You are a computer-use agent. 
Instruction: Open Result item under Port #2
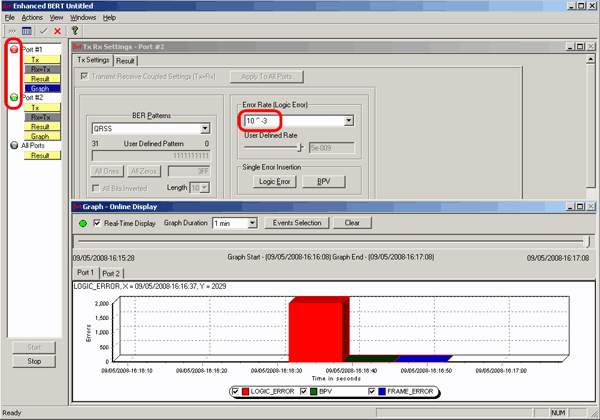click(x=42, y=127)
